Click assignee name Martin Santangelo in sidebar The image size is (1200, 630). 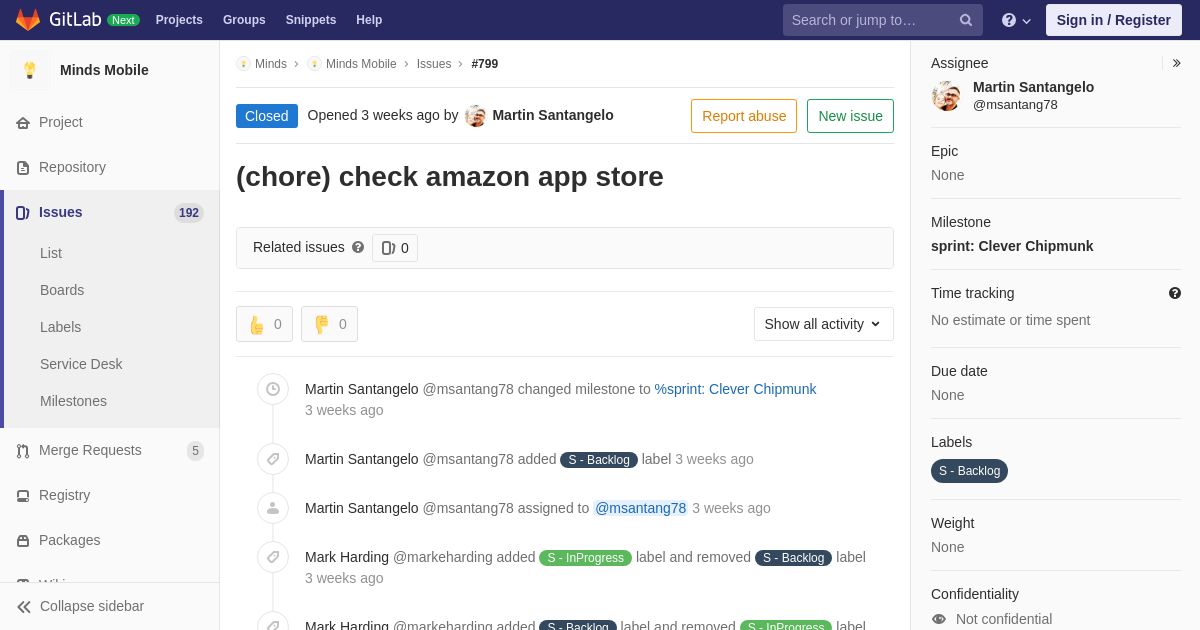(x=1033, y=87)
